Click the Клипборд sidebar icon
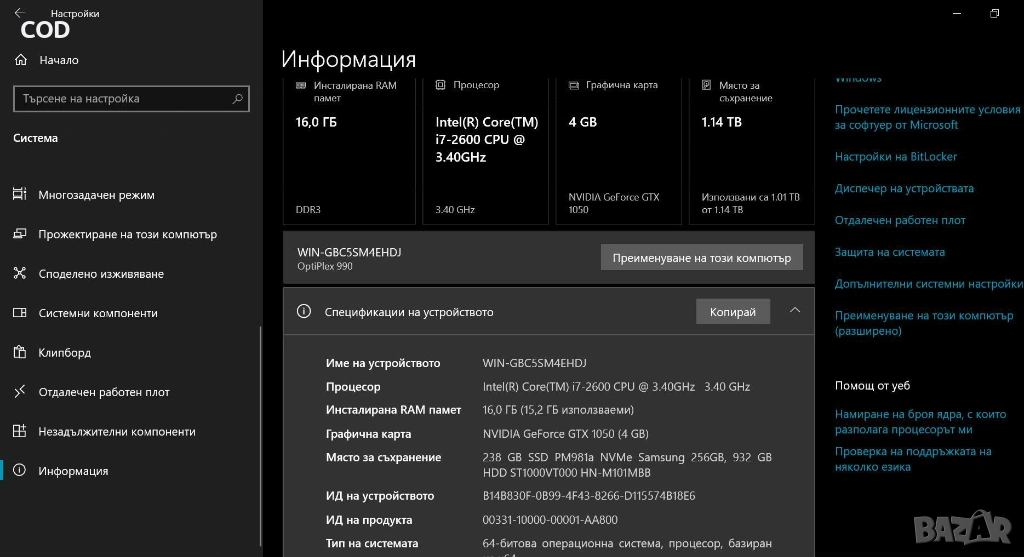Image resolution: width=1024 pixels, height=557 pixels. (x=20, y=352)
